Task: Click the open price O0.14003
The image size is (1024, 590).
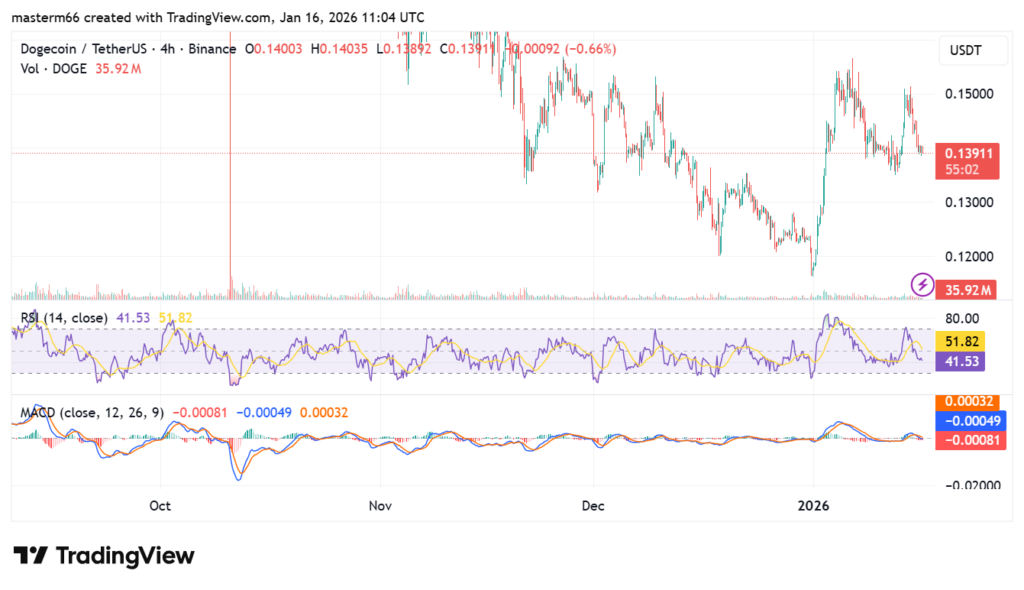Action: tap(274, 49)
